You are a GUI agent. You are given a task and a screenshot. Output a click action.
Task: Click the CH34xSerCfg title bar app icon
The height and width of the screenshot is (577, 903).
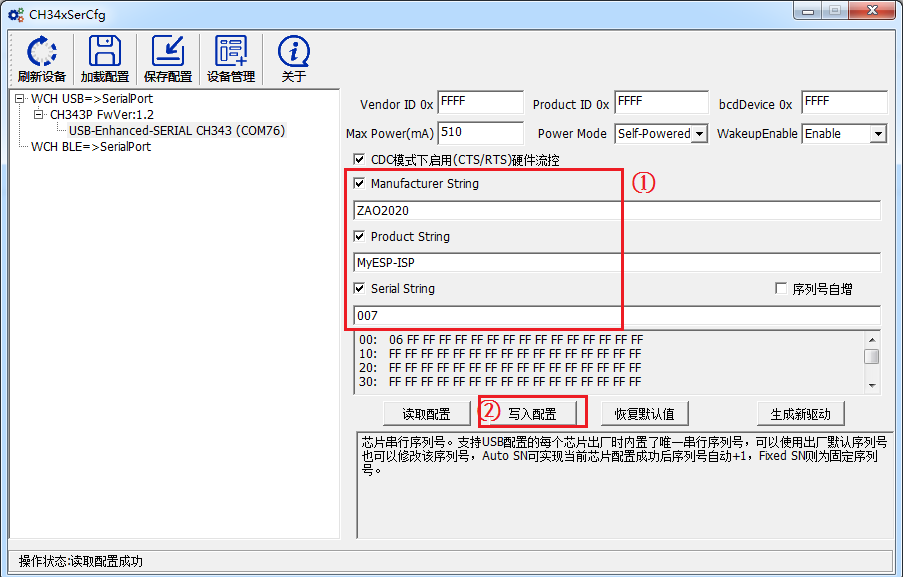[x=16, y=15]
